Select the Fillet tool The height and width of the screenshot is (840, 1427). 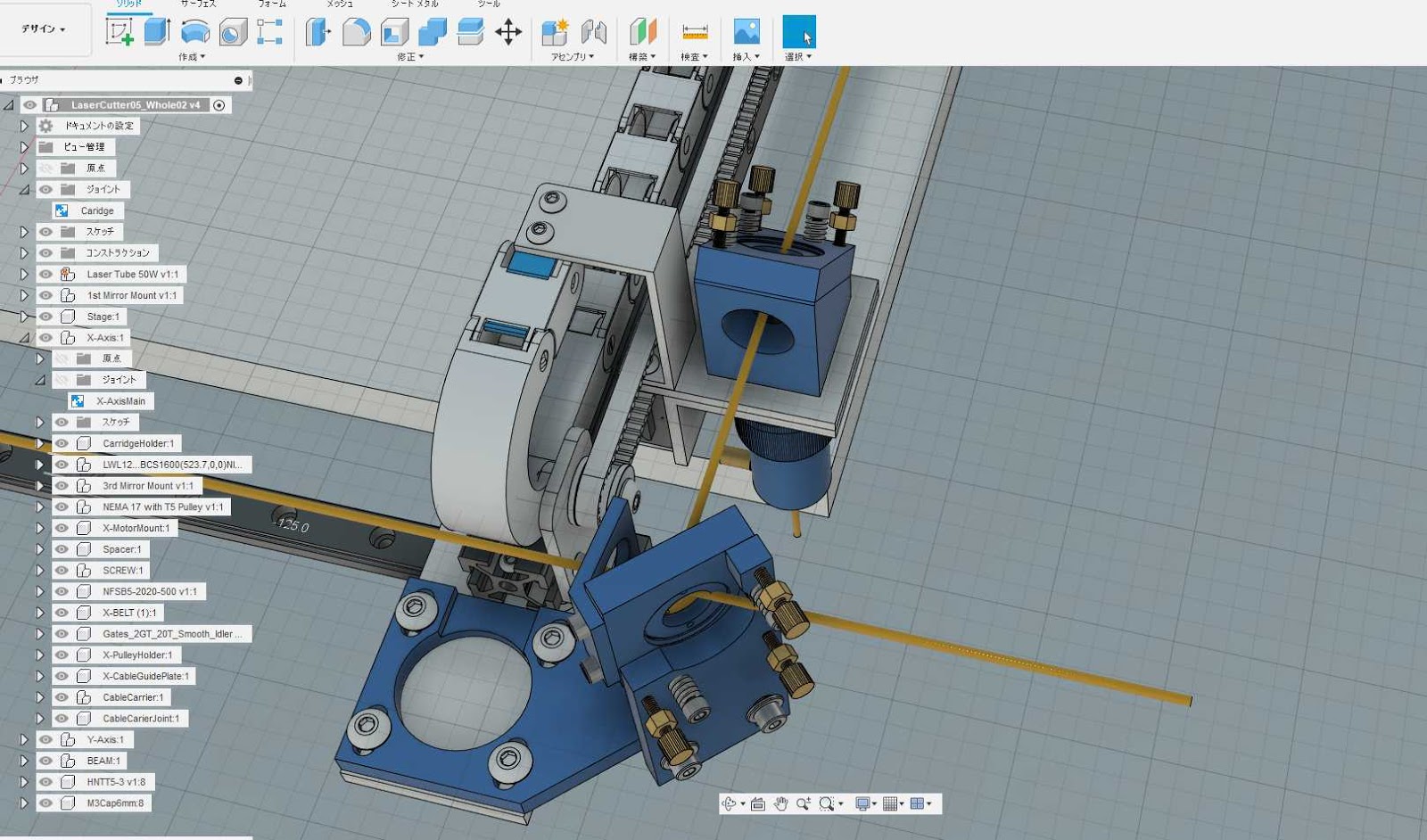coord(356,32)
